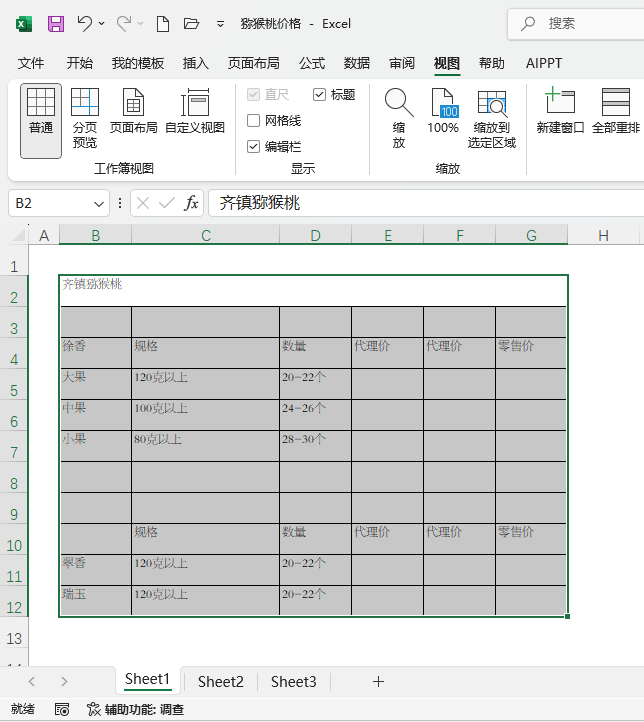The height and width of the screenshot is (722, 644).
Task: Add a new sheet with plus button
Action: 378,681
